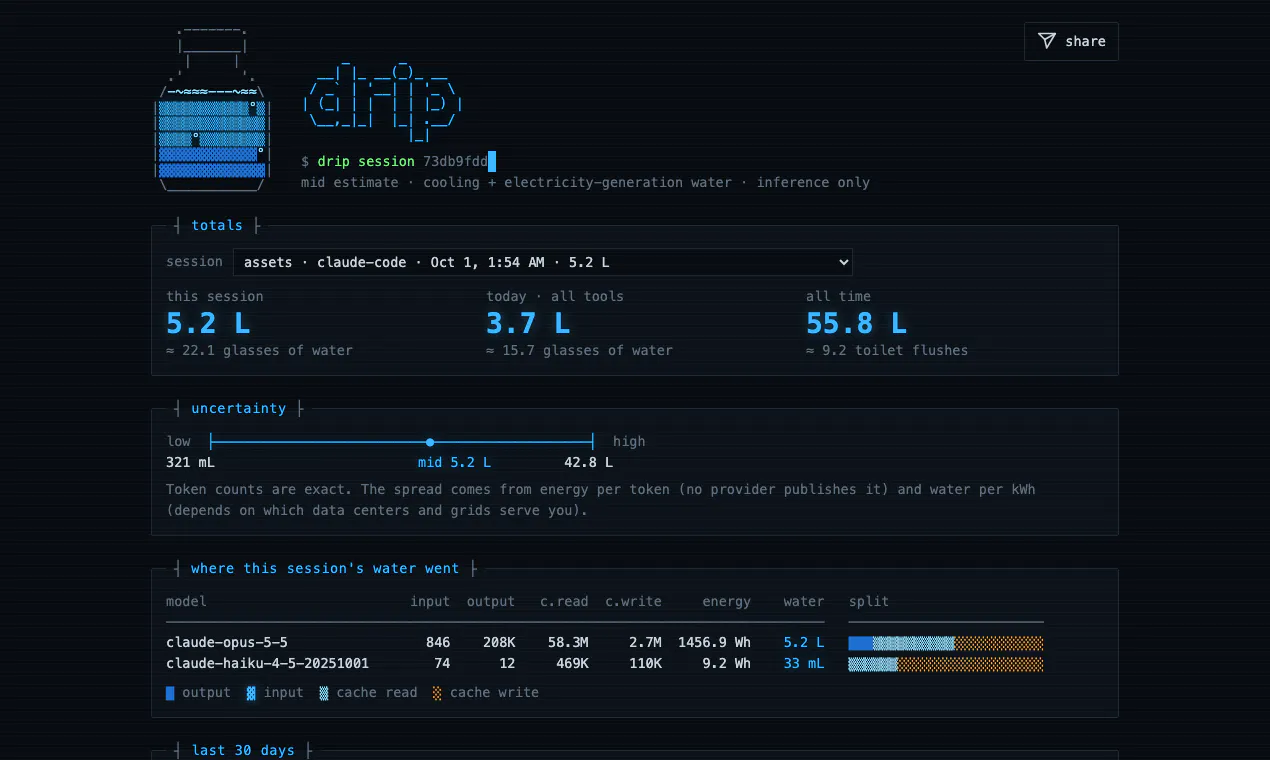Click the '33 mL' water value

(x=804, y=665)
